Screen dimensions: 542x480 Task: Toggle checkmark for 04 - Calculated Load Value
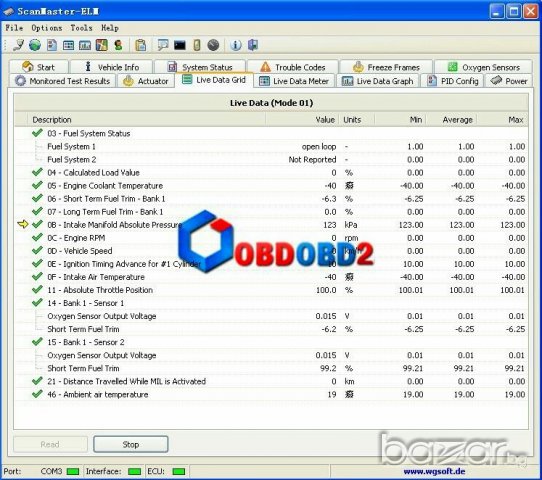click(37, 172)
